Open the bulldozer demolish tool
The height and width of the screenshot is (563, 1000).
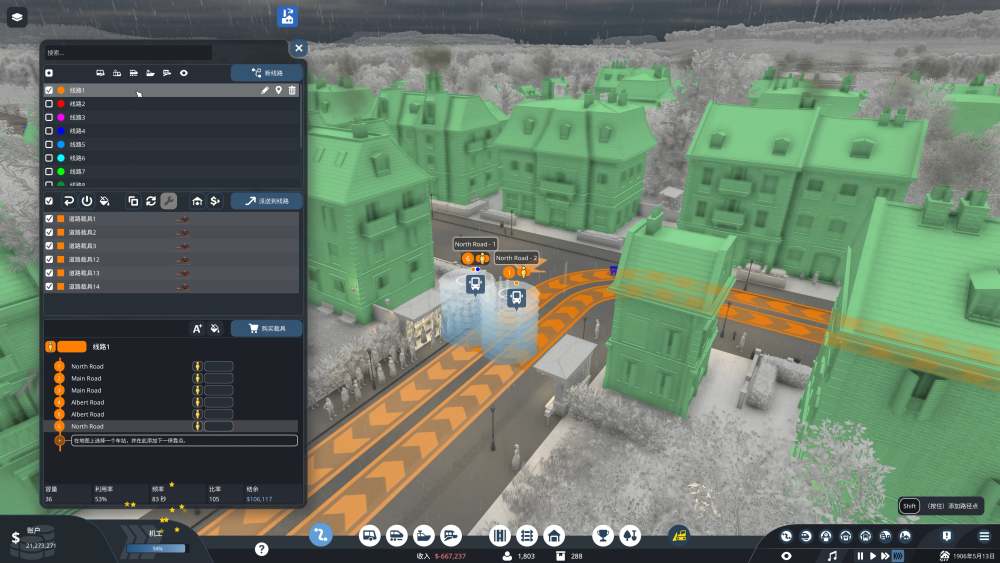(679, 535)
